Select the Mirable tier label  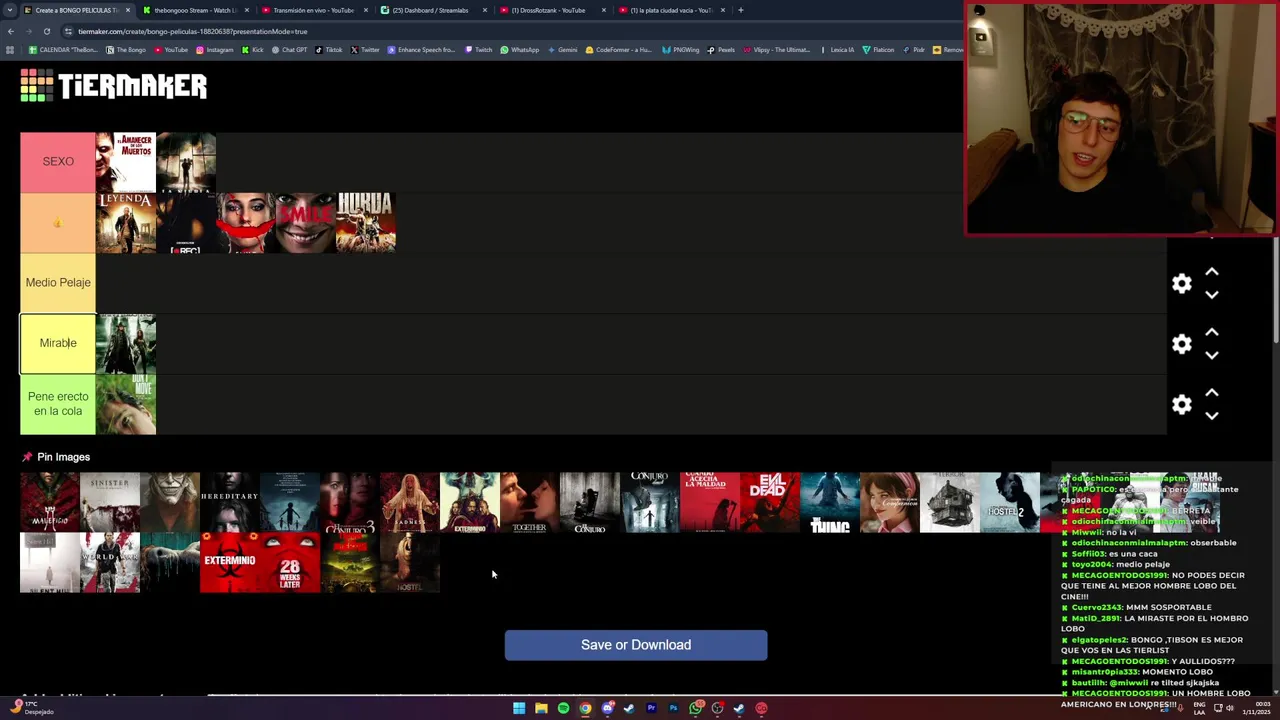(x=58, y=343)
